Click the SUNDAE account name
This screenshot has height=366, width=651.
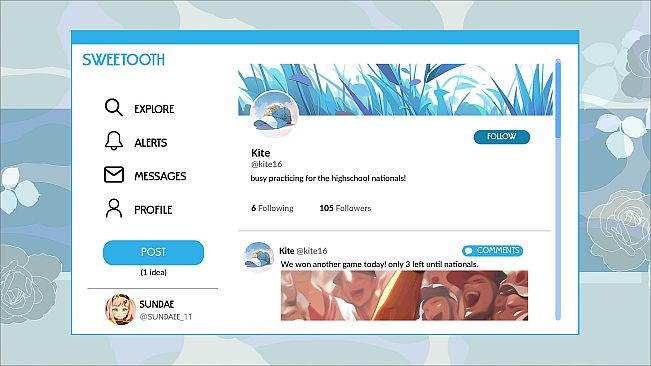tap(157, 305)
